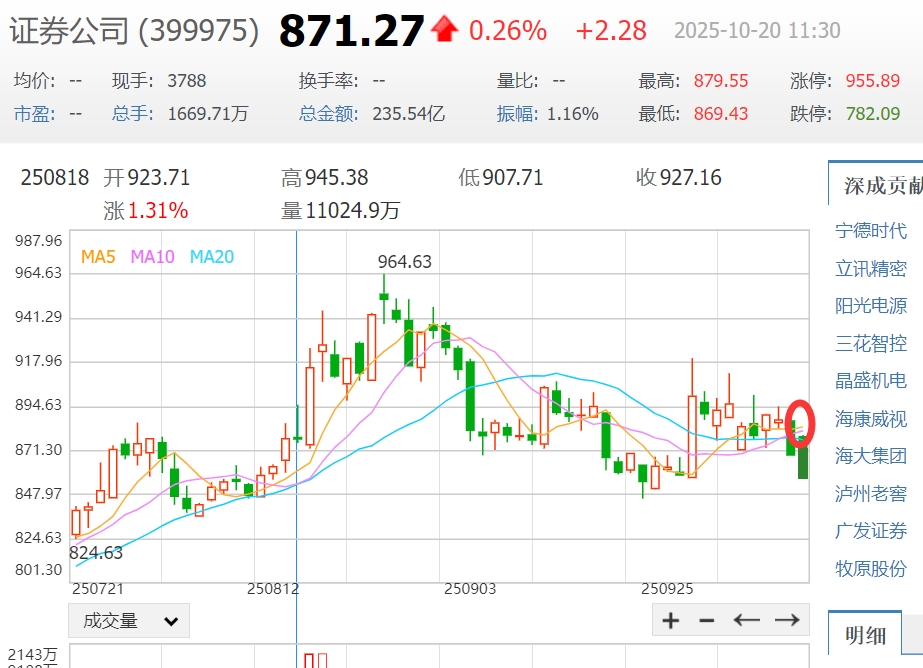Switch to the 明细 tab
This screenshot has height=668, width=923.
[x=865, y=635]
